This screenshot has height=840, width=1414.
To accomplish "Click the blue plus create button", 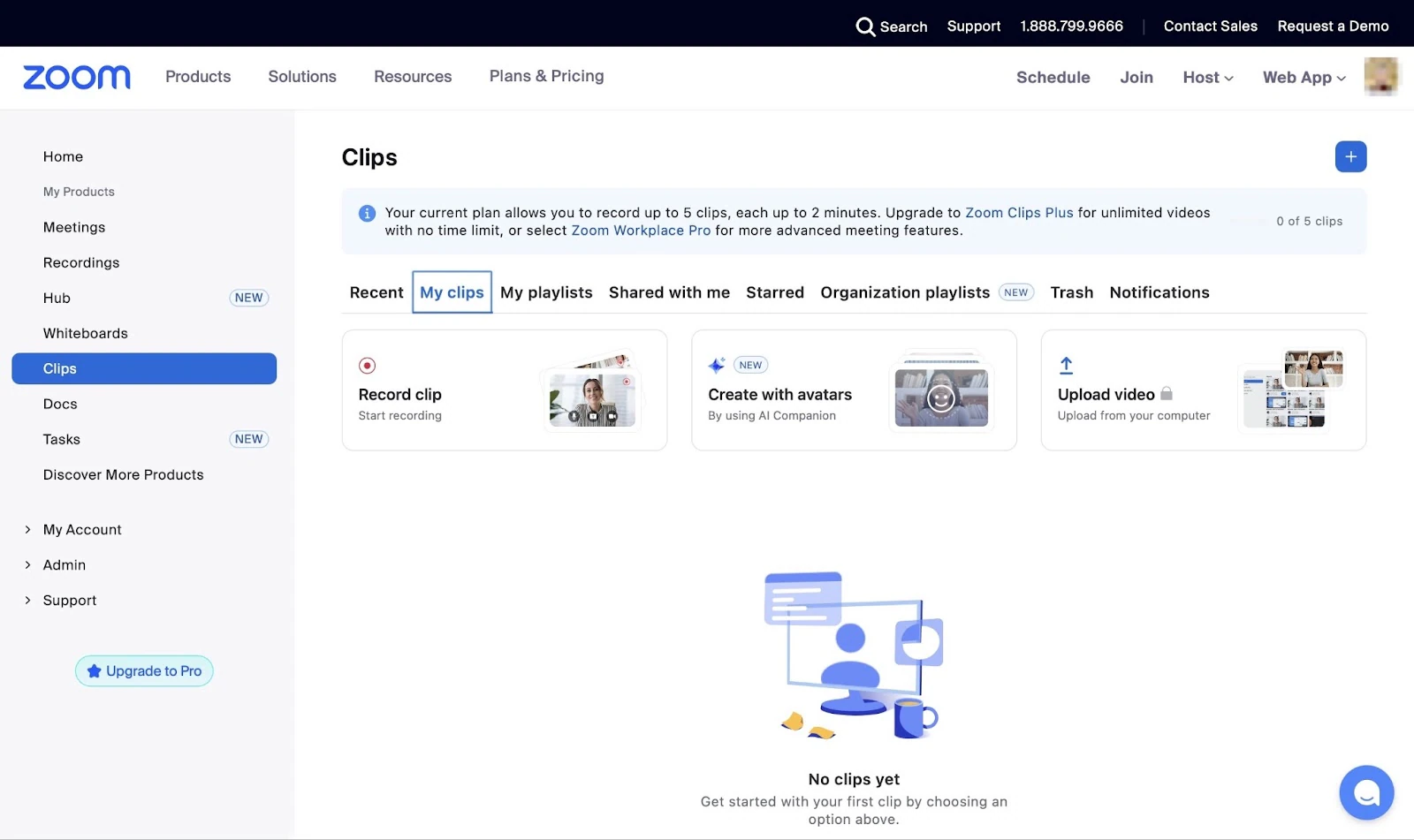I will [x=1350, y=156].
